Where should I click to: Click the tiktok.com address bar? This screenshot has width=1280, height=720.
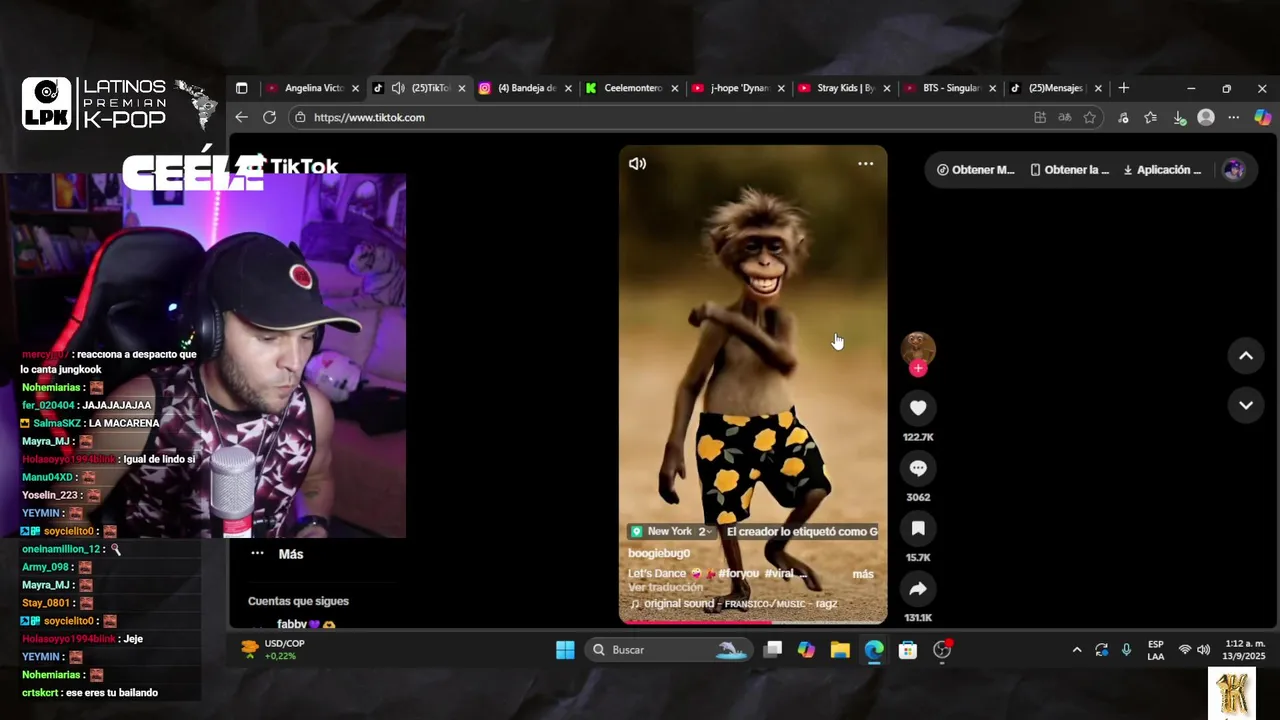(x=660, y=117)
